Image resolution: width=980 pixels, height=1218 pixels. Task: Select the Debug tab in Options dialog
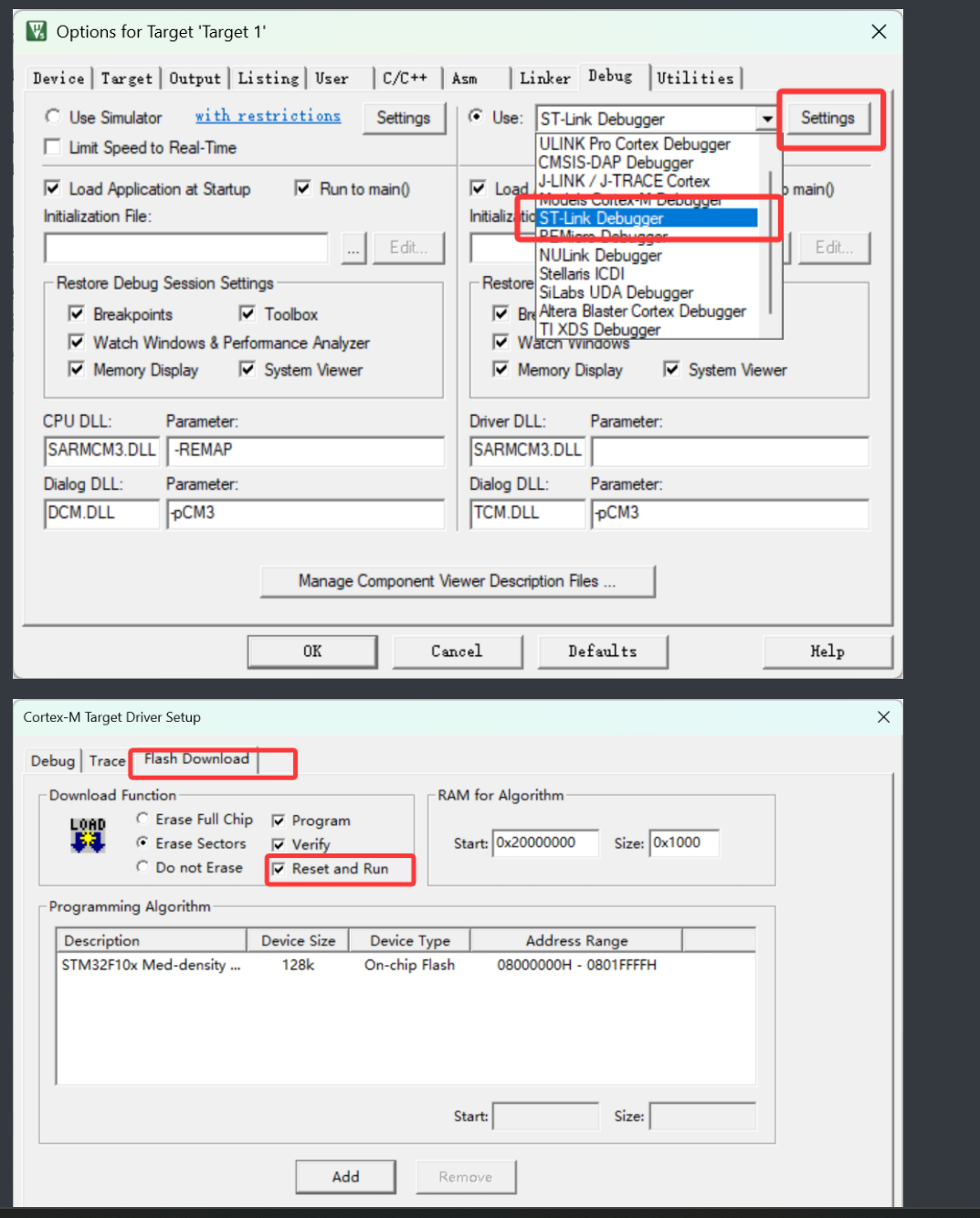pos(610,76)
